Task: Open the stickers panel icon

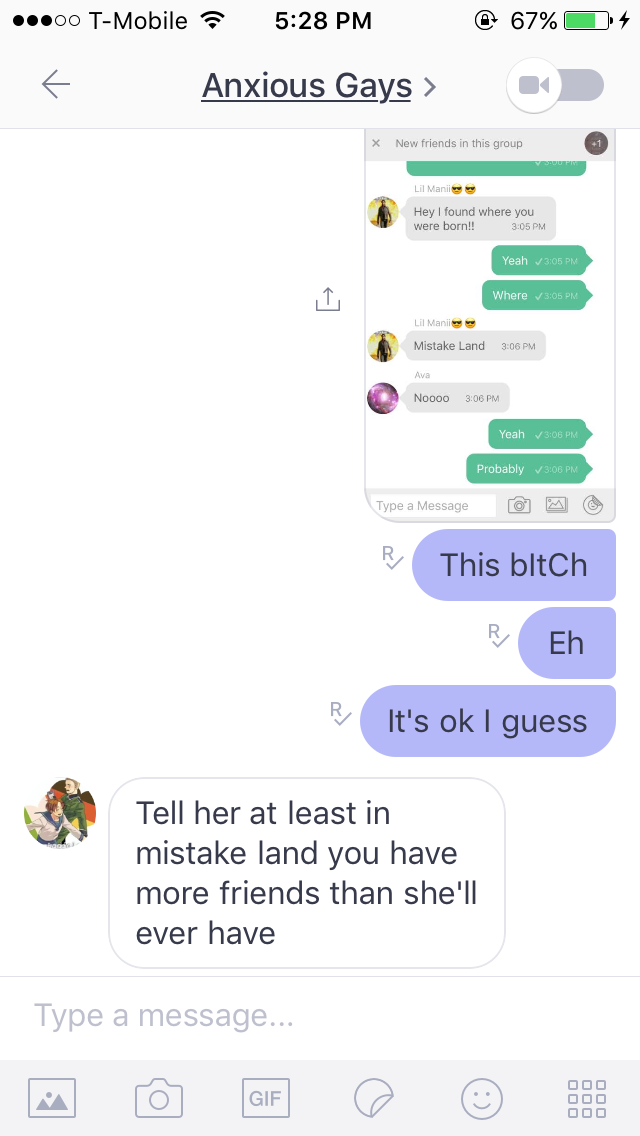Action: coord(374,1098)
